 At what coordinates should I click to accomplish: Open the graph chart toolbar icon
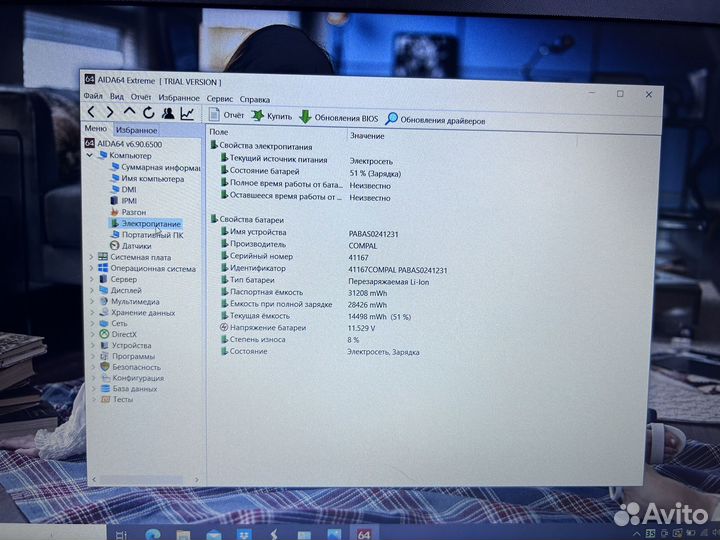[x=187, y=113]
